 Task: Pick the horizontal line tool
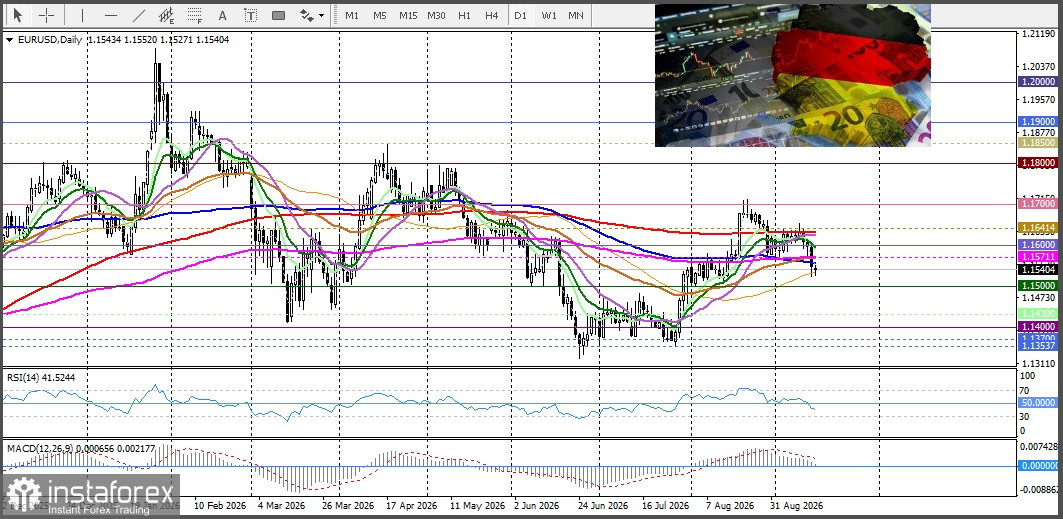coord(111,15)
